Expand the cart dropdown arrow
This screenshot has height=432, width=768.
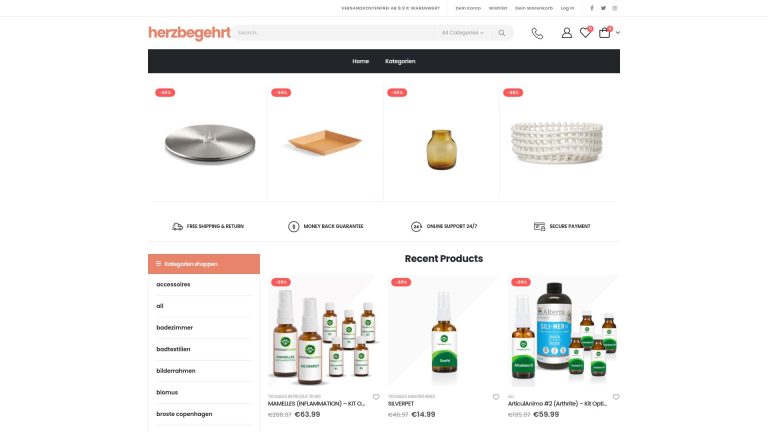point(618,33)
